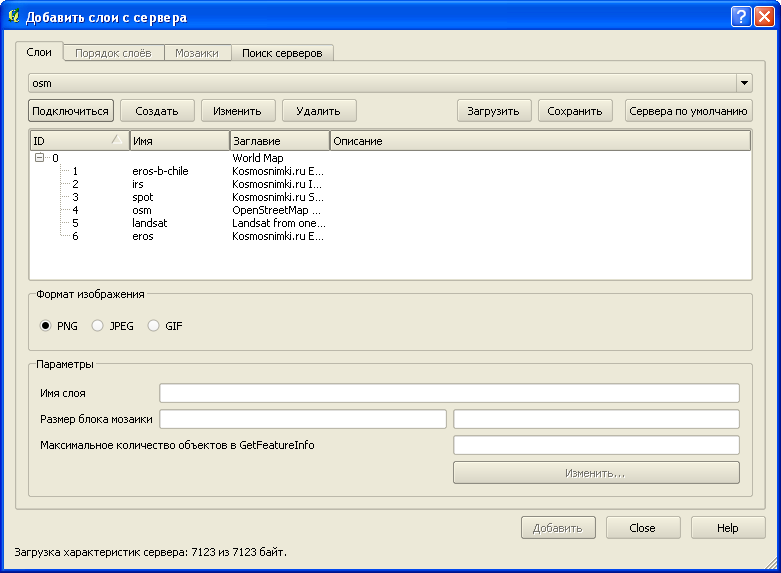The image size is (781, 573).
Task: Select the JPEG image format
Action: coord(98,326)
